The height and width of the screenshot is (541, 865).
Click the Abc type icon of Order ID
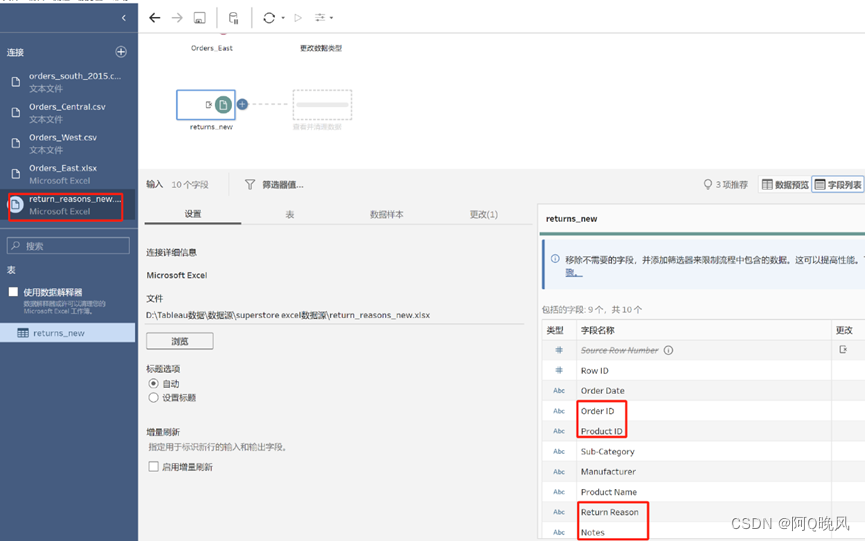pyautogui.click(x=559, y=411)
